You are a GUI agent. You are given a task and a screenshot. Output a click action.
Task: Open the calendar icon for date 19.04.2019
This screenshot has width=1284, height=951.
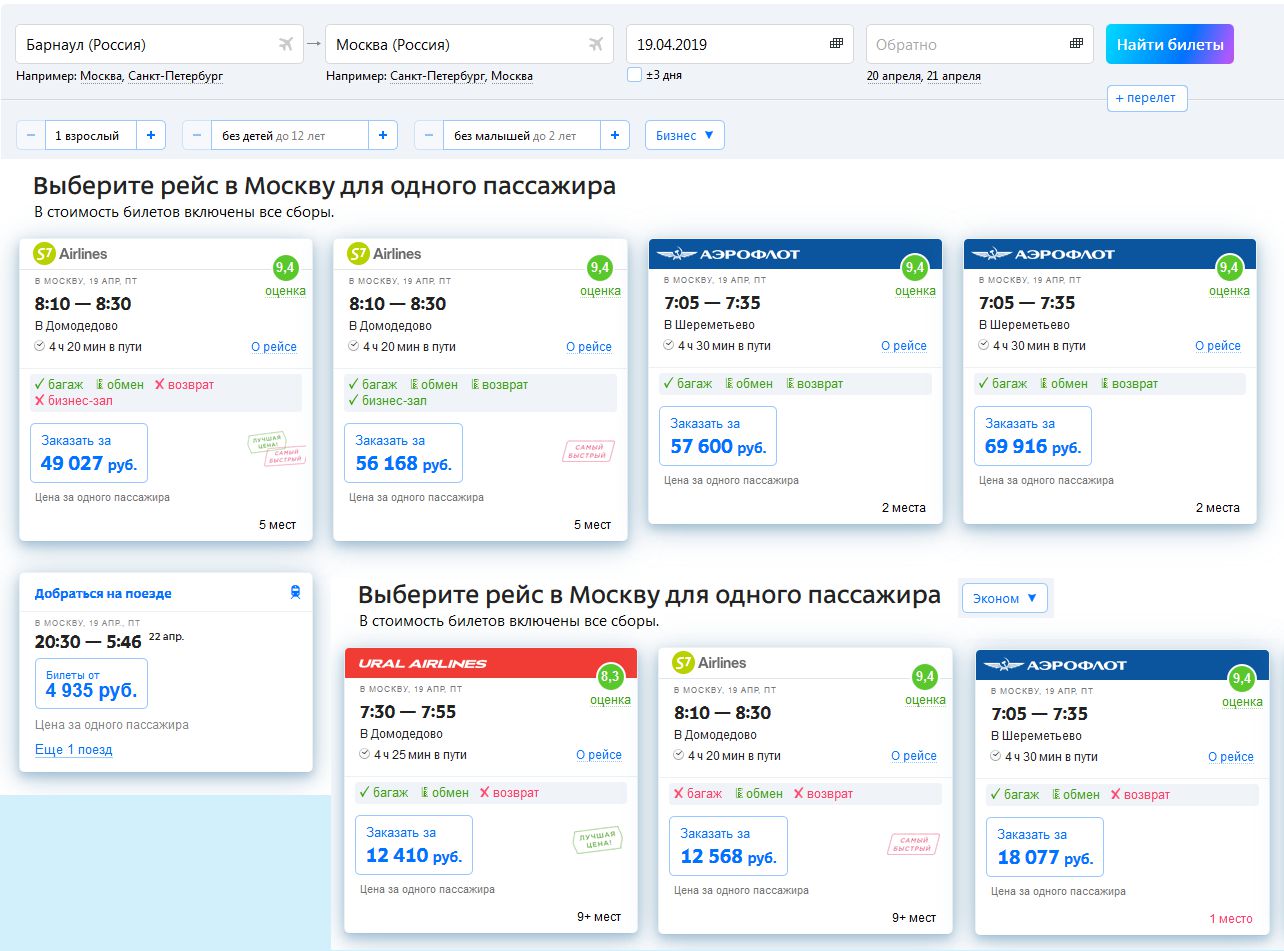tap(837, 44)
